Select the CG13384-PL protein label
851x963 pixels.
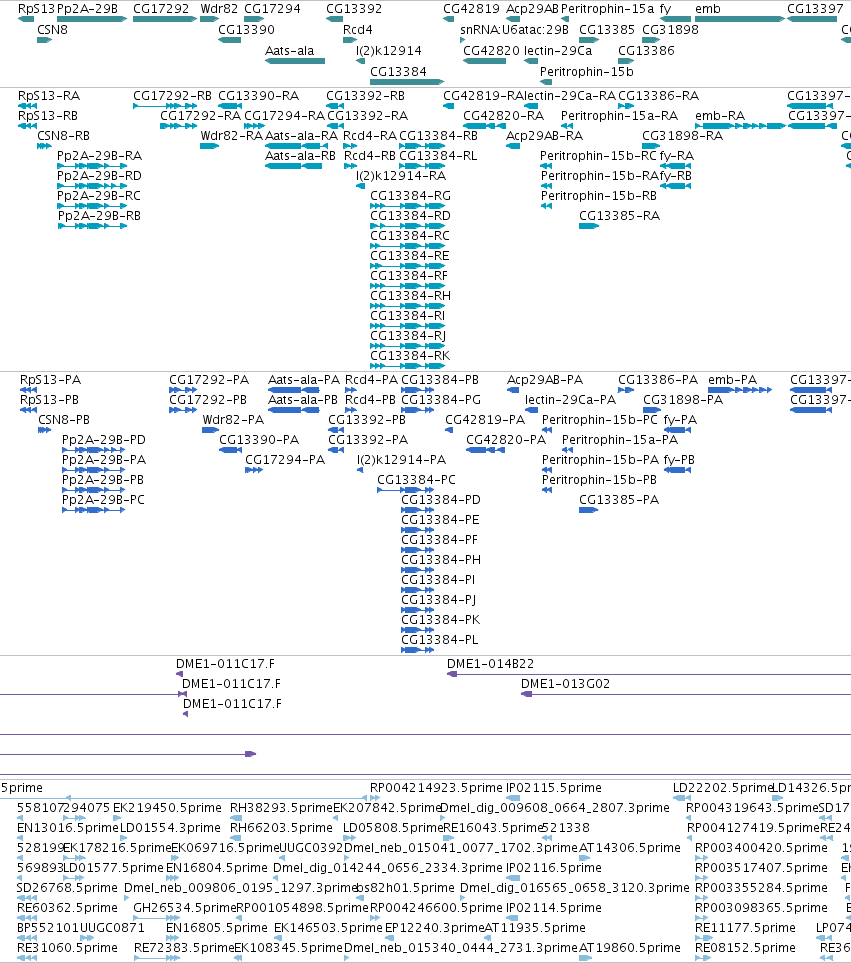pos(440,640)
